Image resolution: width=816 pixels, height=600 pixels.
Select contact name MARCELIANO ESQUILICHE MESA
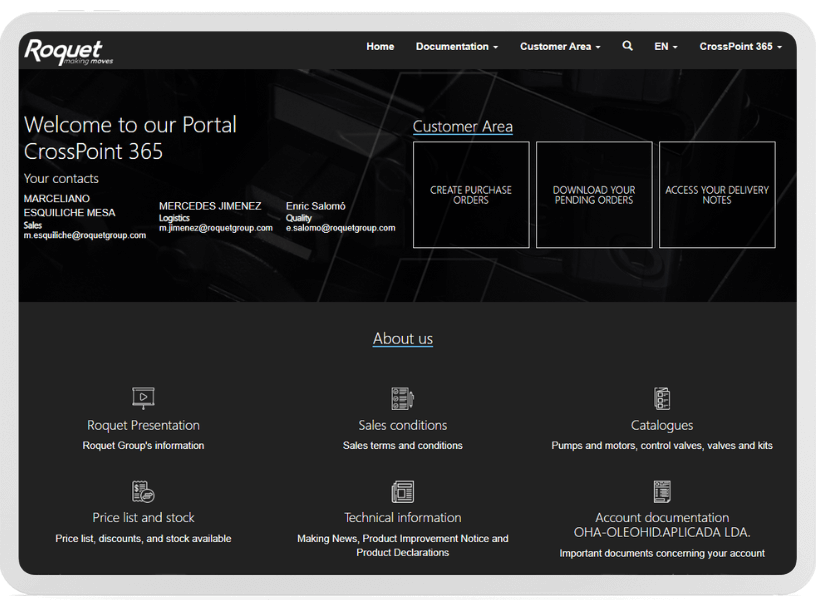coord(69,206)
